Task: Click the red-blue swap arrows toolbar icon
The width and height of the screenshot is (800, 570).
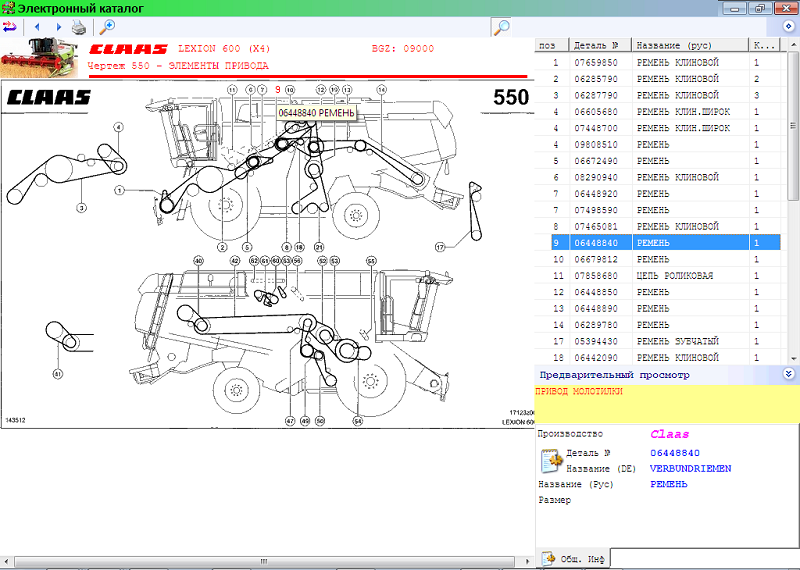Action: coord(9,27)
